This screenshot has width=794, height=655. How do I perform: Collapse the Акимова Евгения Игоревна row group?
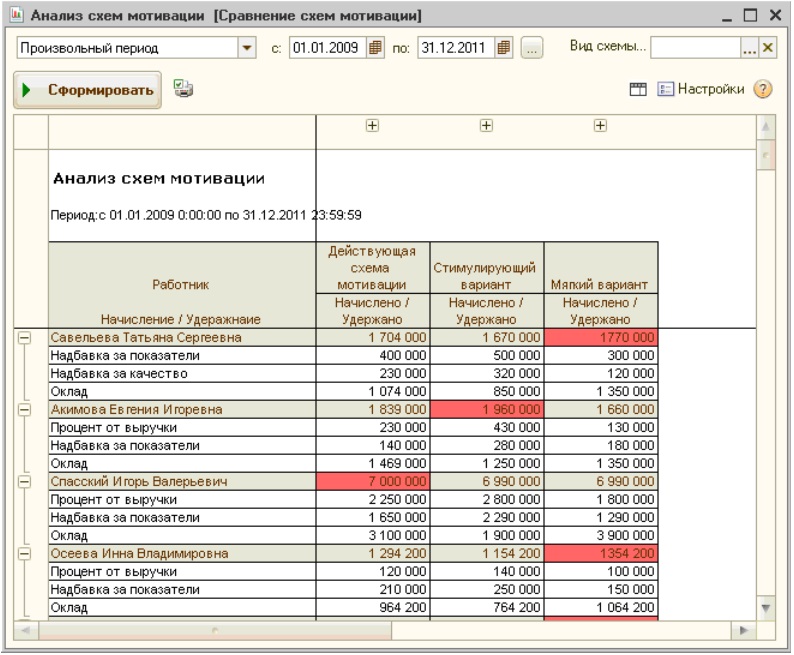click(25, 409)
